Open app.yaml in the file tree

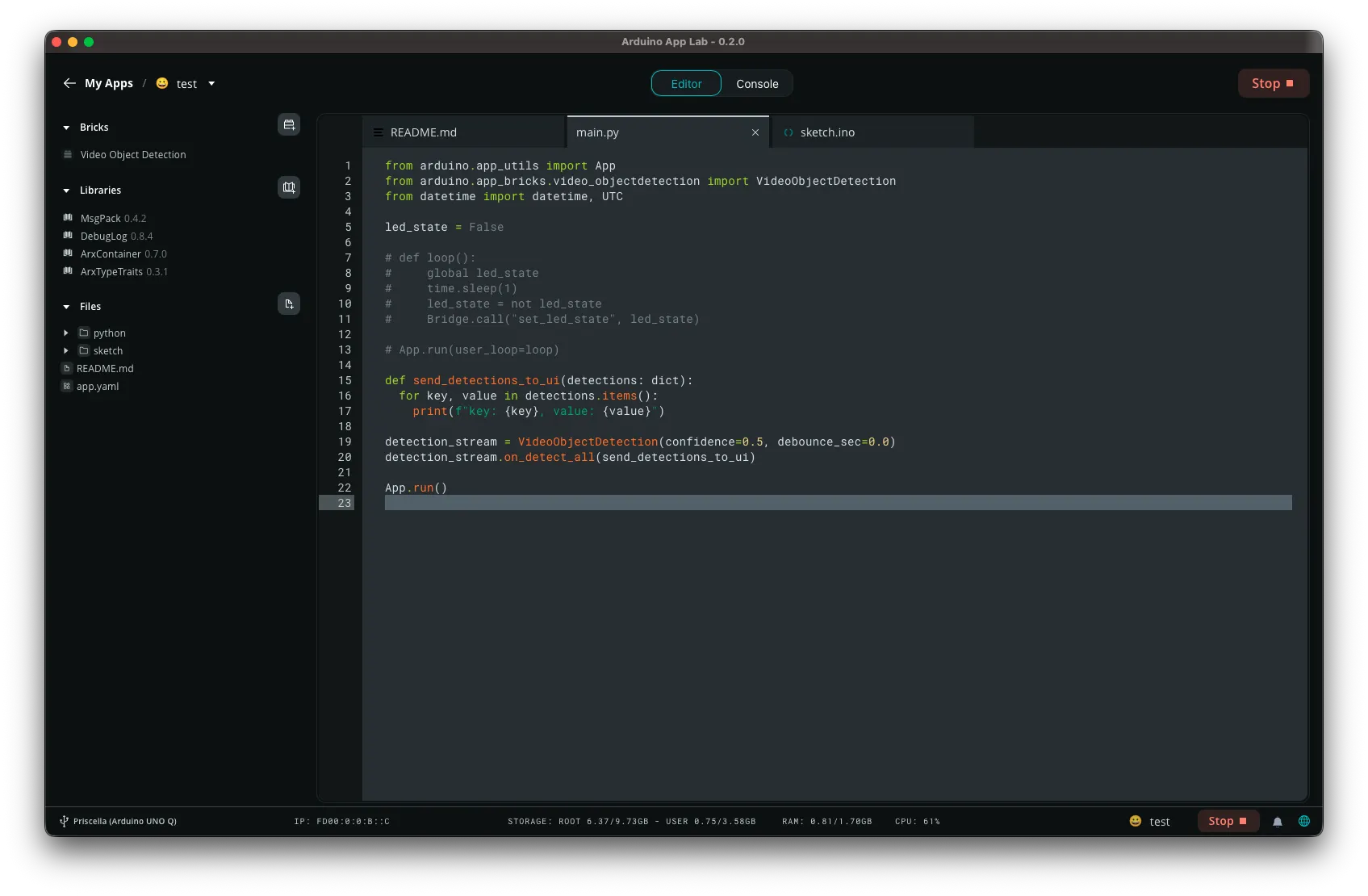[x=98, y=386]
